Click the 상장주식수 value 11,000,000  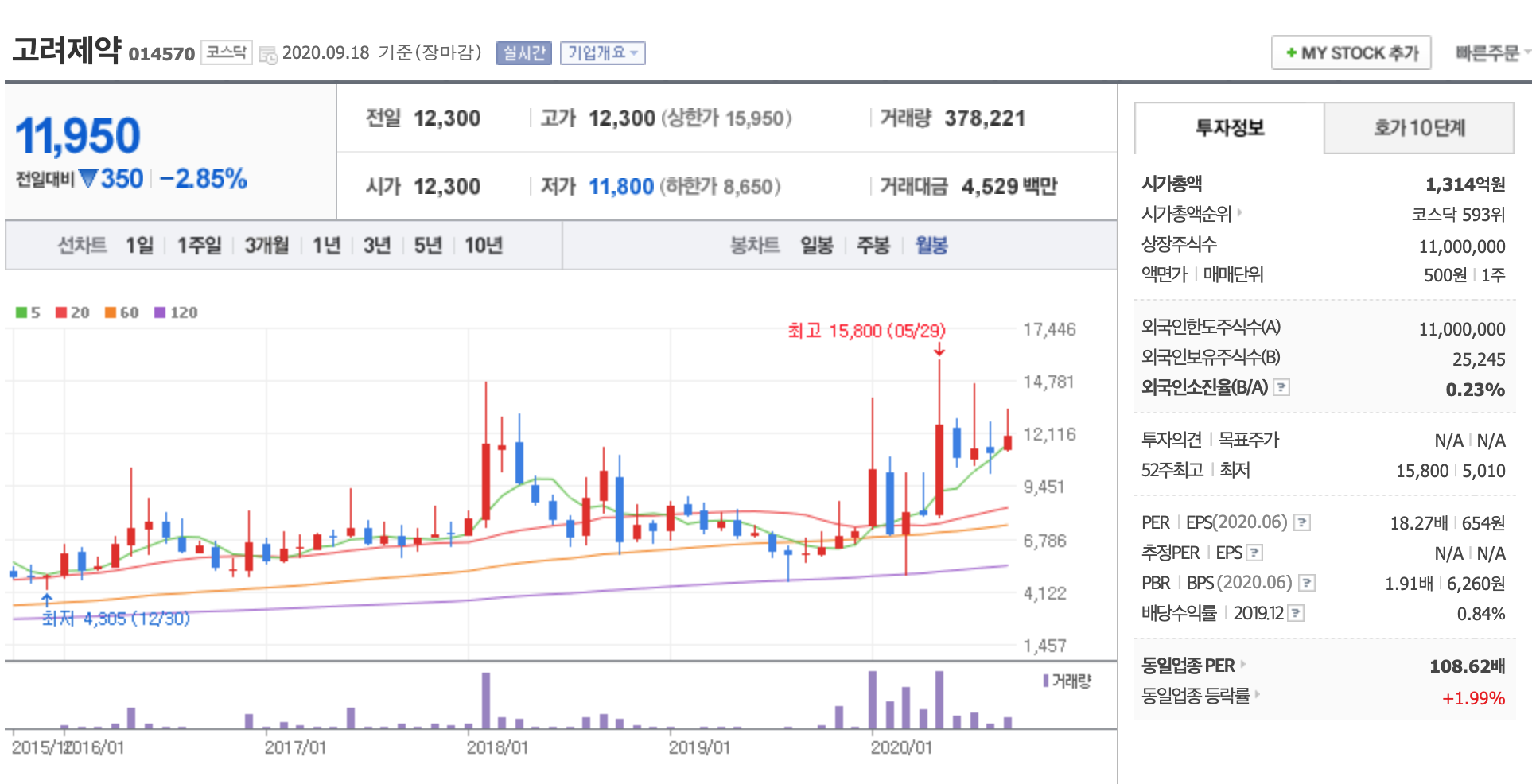click(x=1462, y=246)
